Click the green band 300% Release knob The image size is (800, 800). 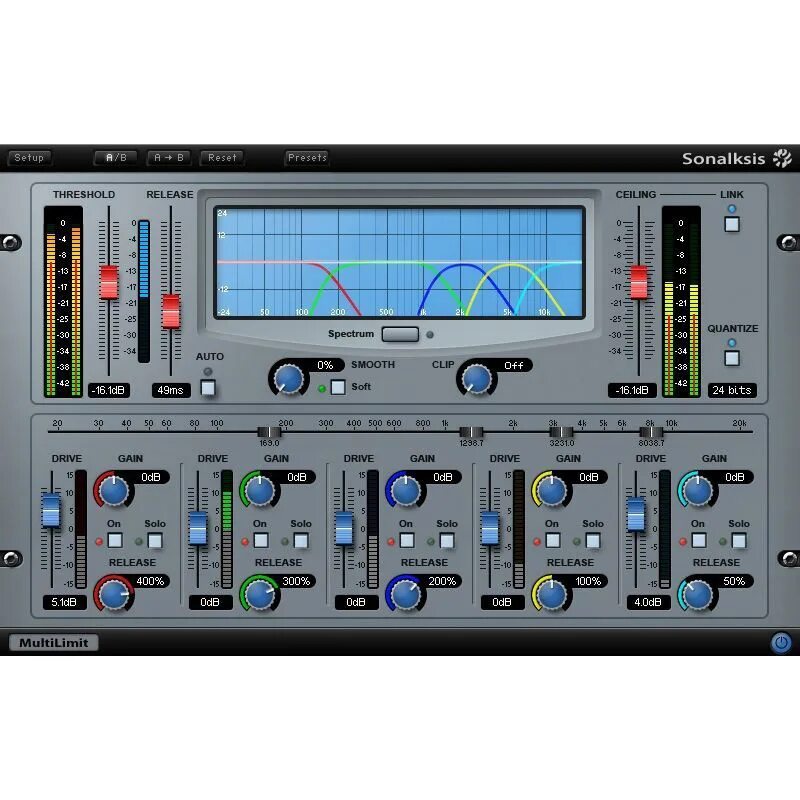(x=260, y=595)
